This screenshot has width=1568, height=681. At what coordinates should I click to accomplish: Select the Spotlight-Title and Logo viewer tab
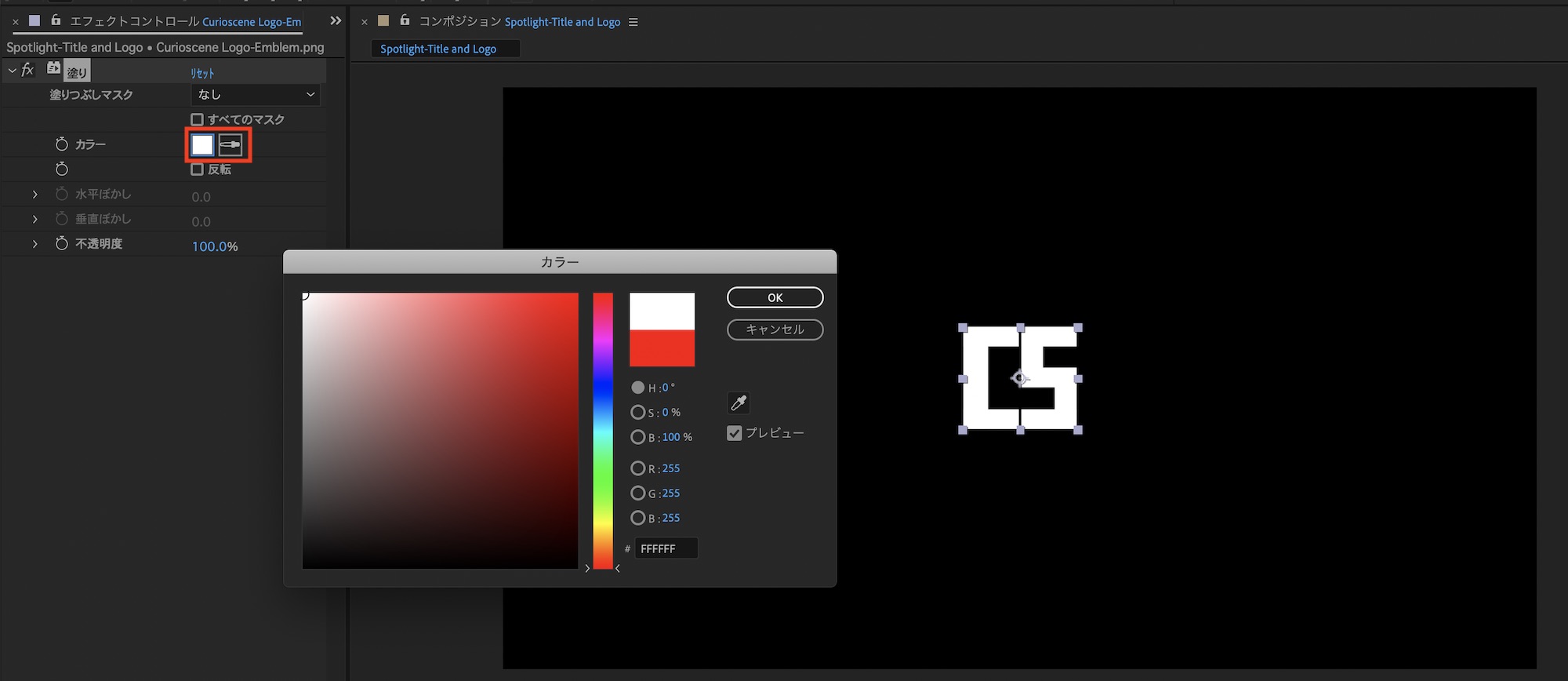click(445, 49)
